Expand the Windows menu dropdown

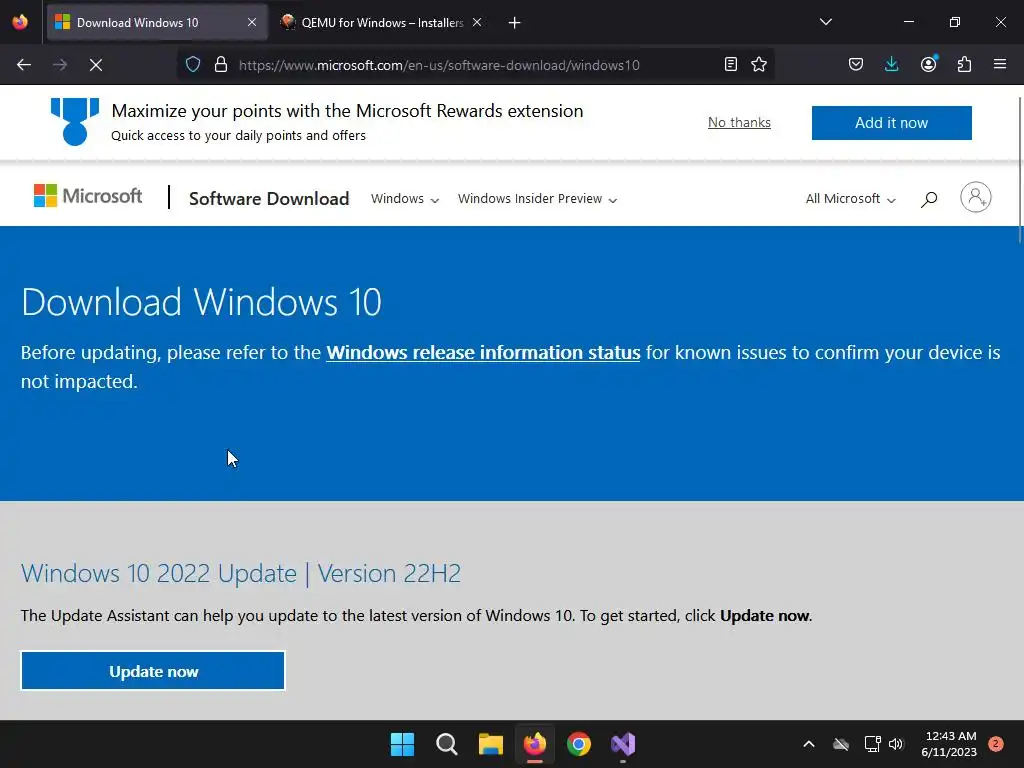pos(405,199)
